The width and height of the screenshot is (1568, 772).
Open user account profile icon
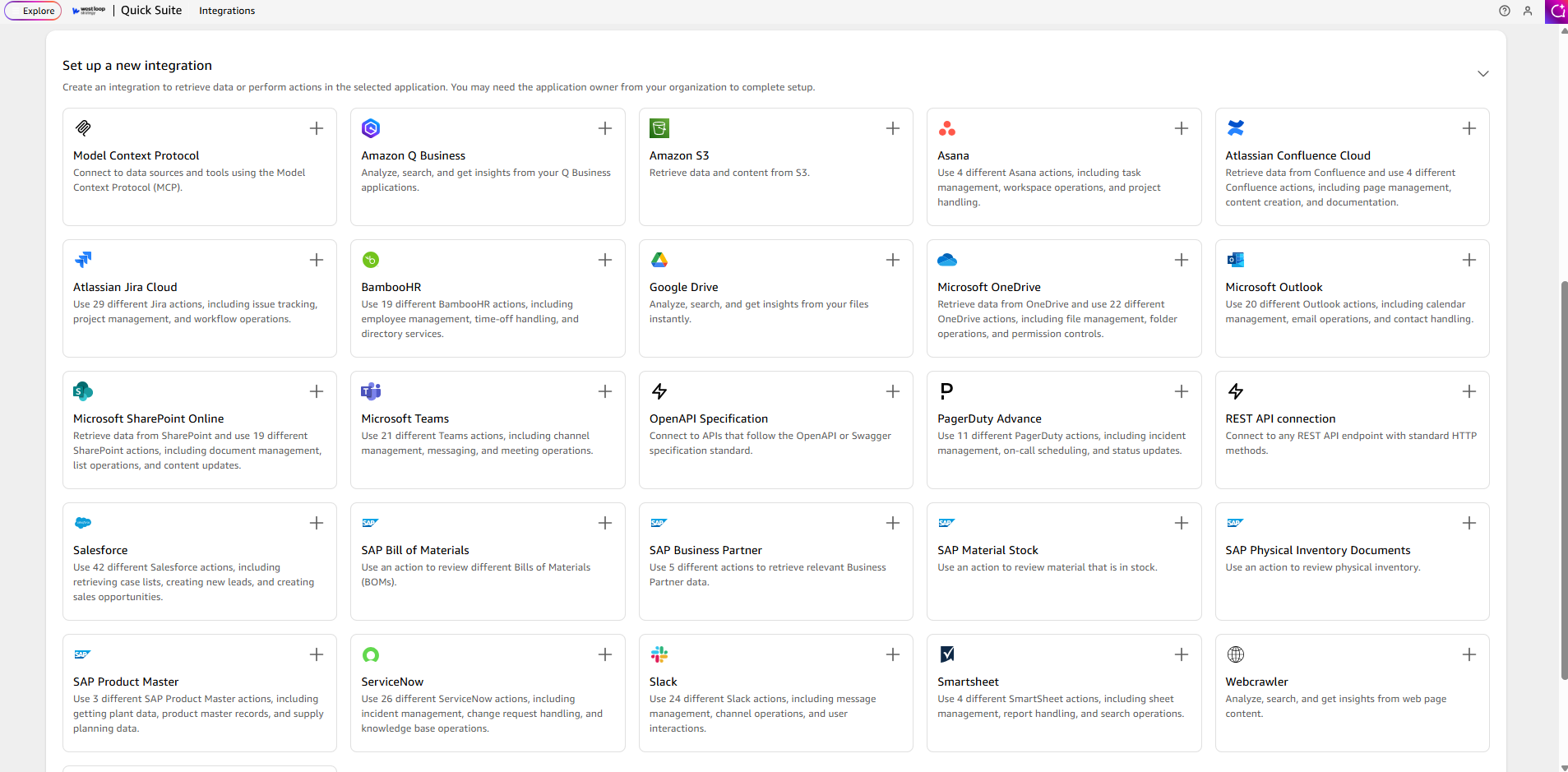[1528, 11]
